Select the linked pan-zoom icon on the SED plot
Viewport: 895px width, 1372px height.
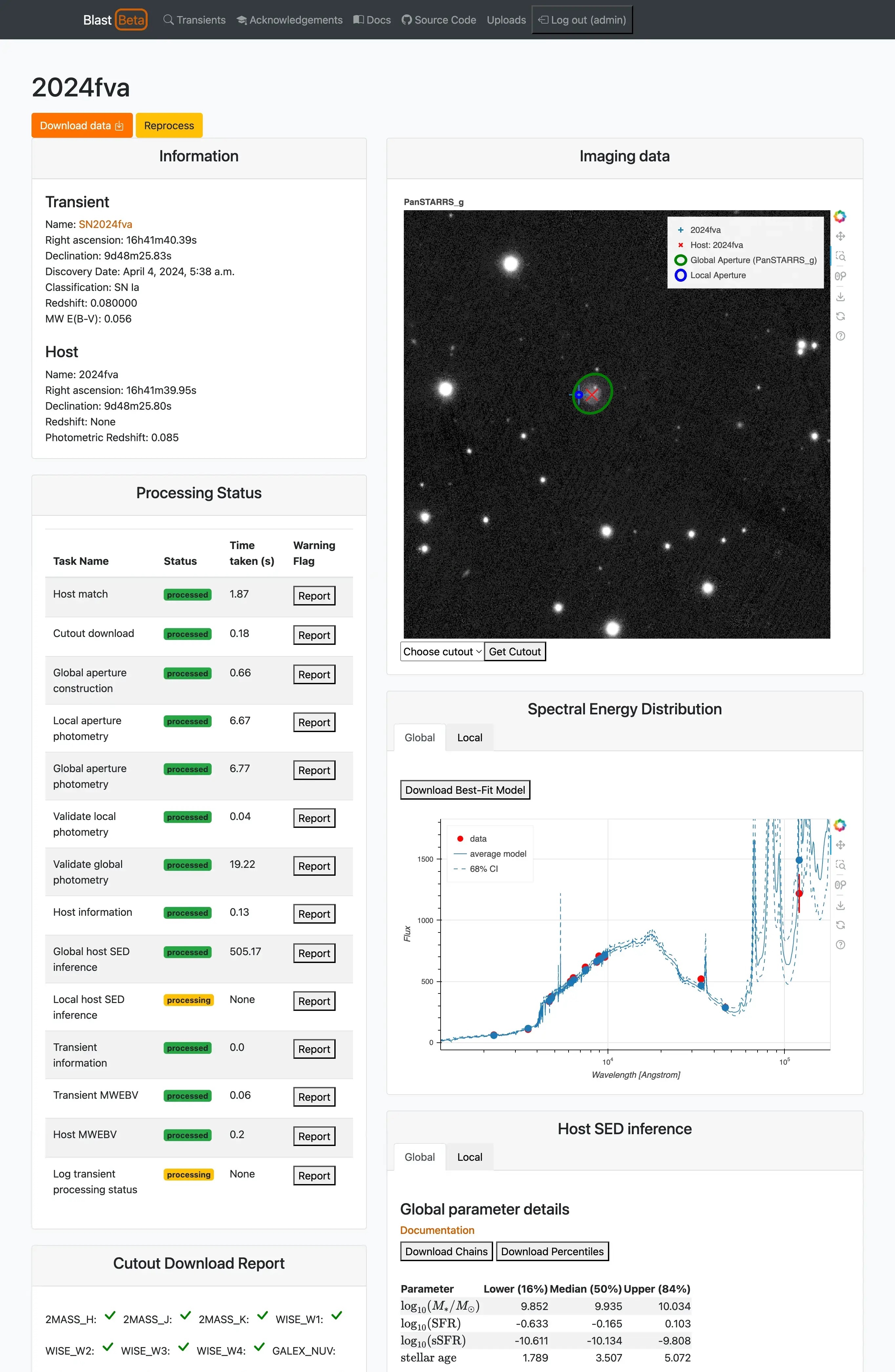click(x=840, y=885)
